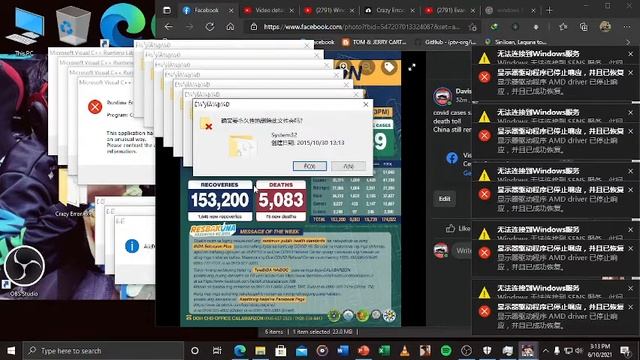Open Mail app from the taskbar

click(x=302, y=351)
